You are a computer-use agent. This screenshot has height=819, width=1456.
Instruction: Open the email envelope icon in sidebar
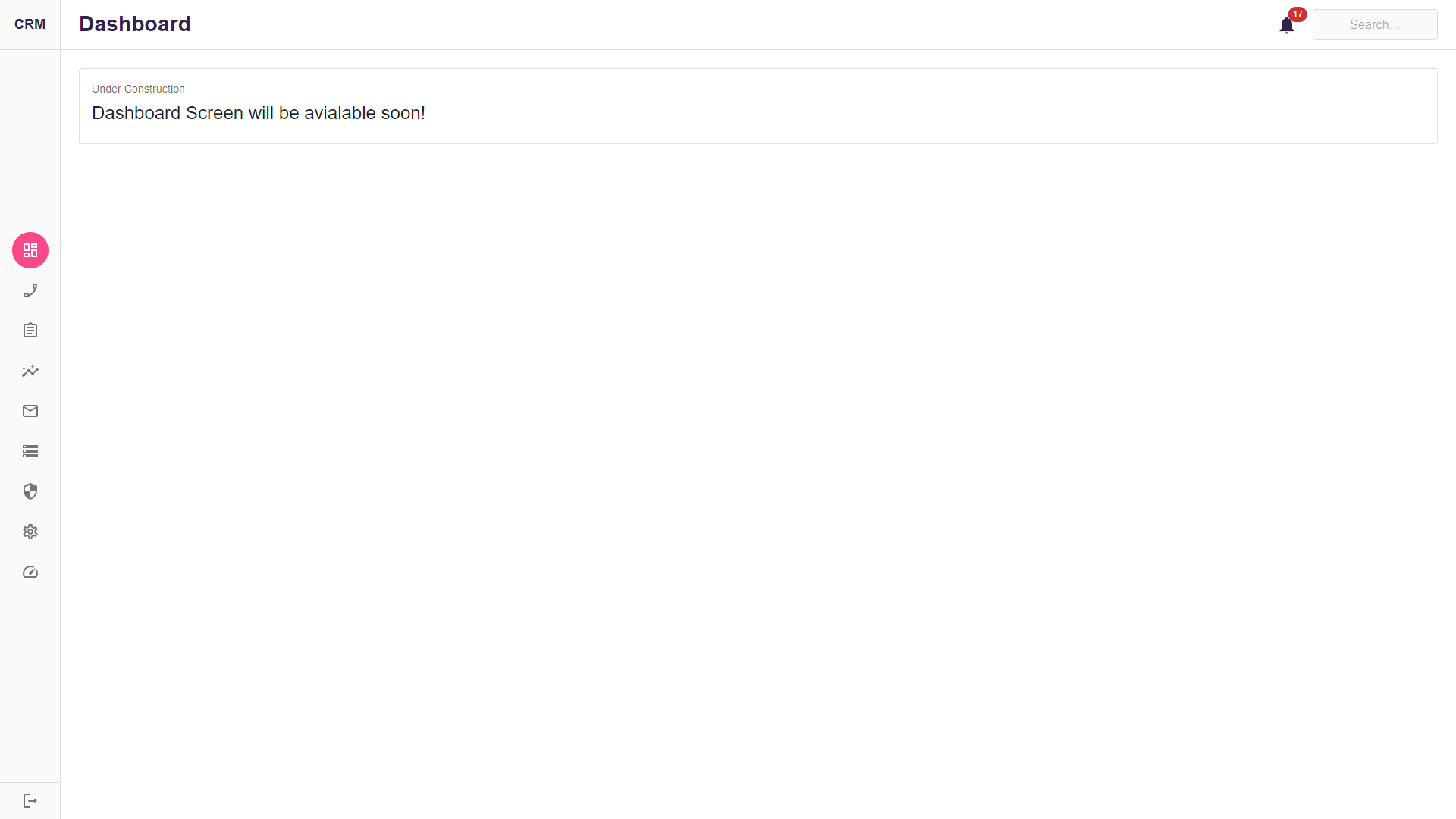30,411
